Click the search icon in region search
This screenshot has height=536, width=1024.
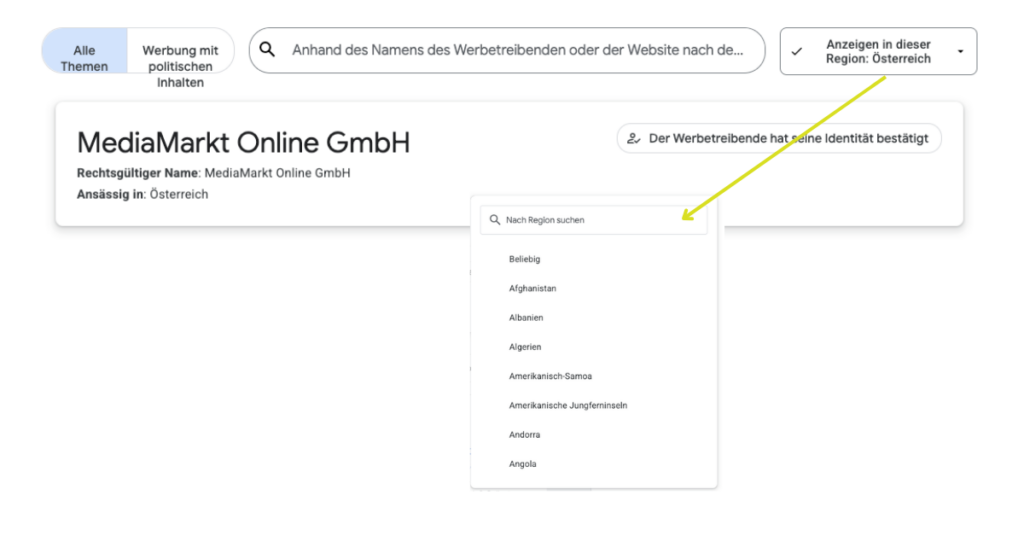coord(495,220)
